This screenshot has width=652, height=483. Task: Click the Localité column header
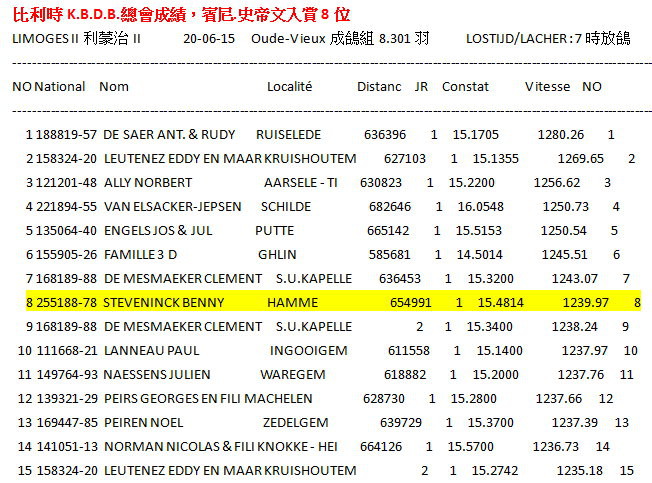click(x=289, y=87)
